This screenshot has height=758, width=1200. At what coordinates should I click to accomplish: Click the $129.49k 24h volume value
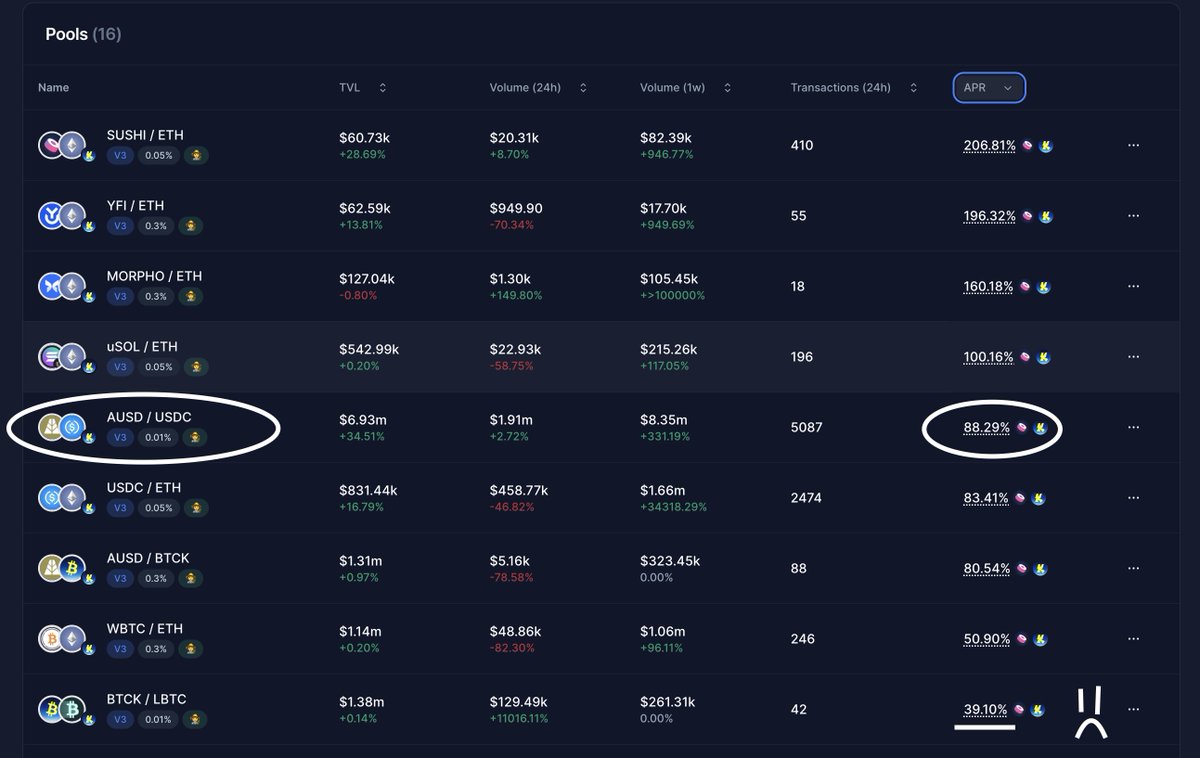(x=519, y=702)
